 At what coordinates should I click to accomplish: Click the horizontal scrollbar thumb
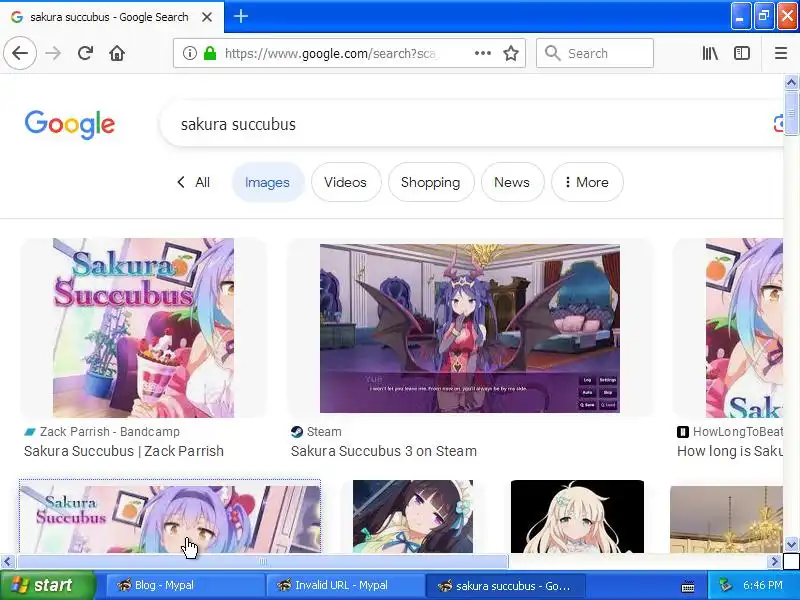(x=262, y=562)
